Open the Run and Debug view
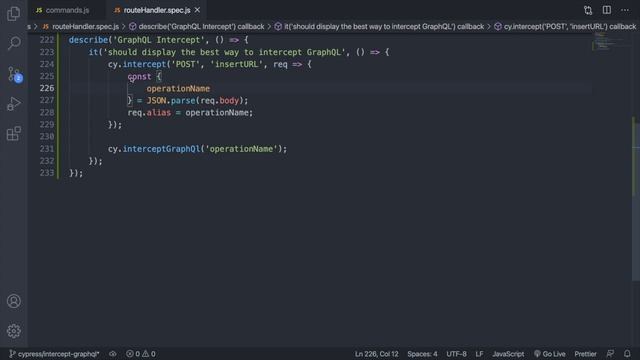This screenshot has height=360, width=640. pyautogui.click(x=13, y=104)
